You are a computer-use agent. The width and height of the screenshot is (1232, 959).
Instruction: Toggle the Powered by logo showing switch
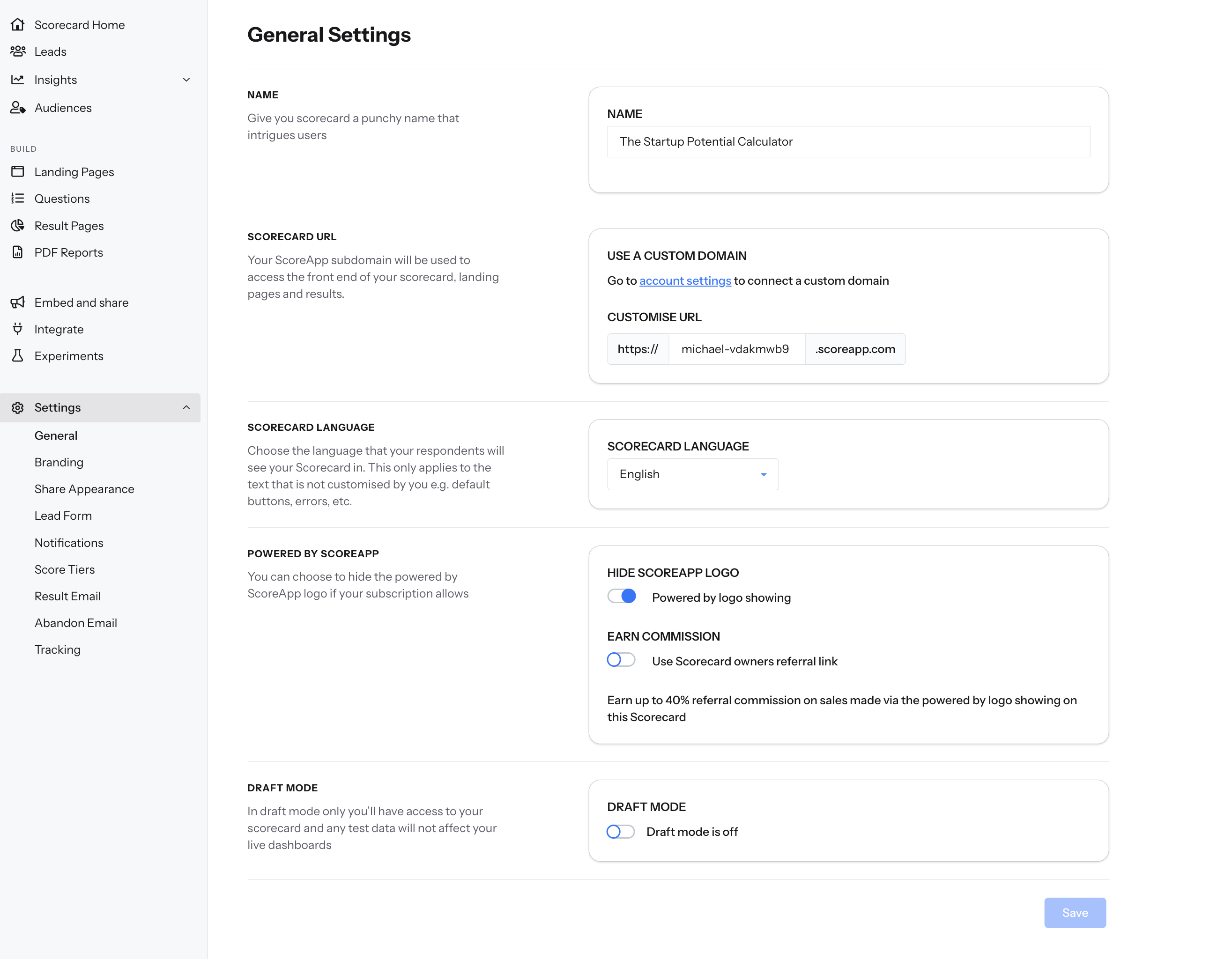(622, 597)
